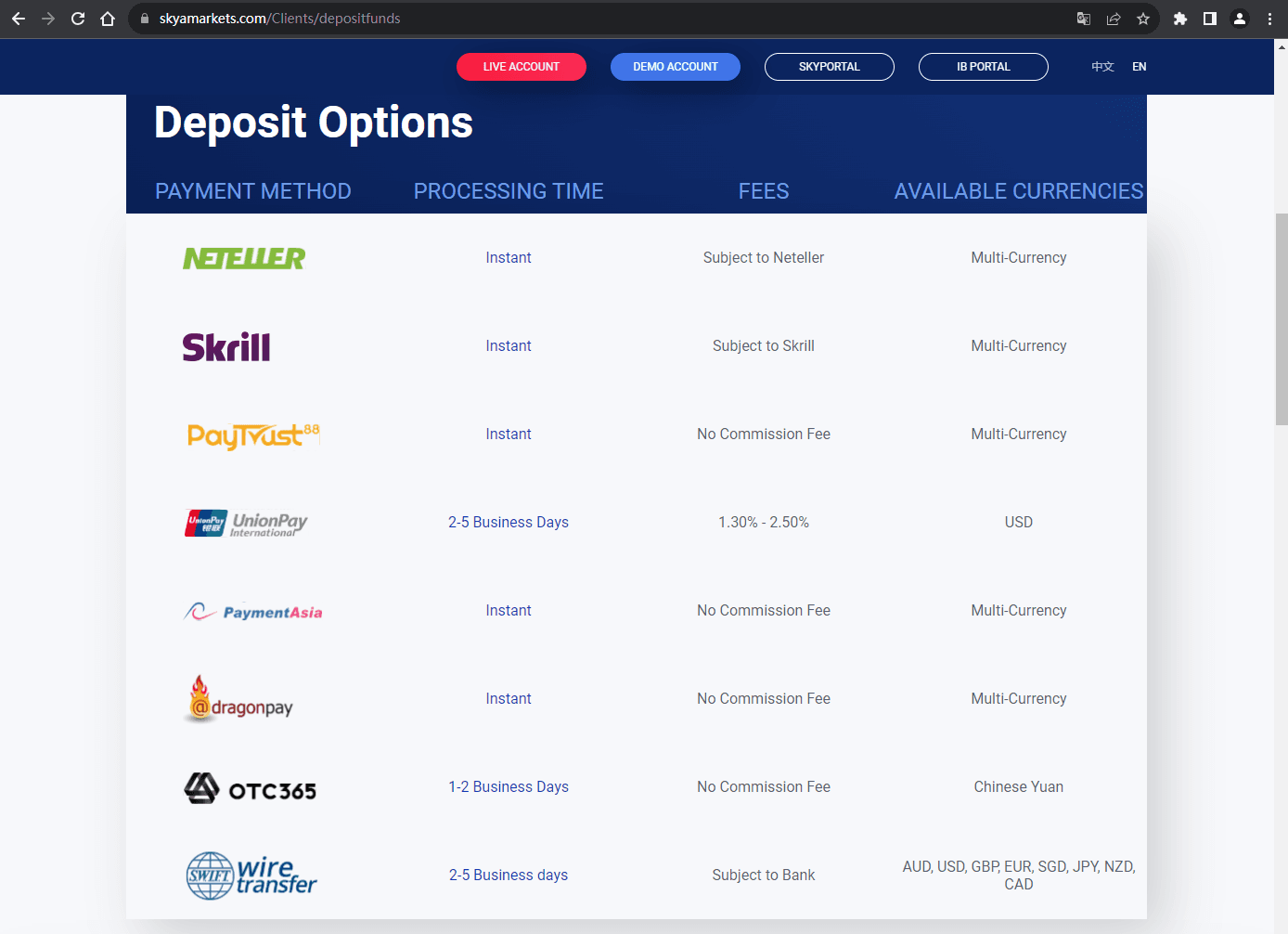Click USD in the UnionPay row
This screenshot has height=934, width=1288.
pyautogui.click(x=1019, y=523)
